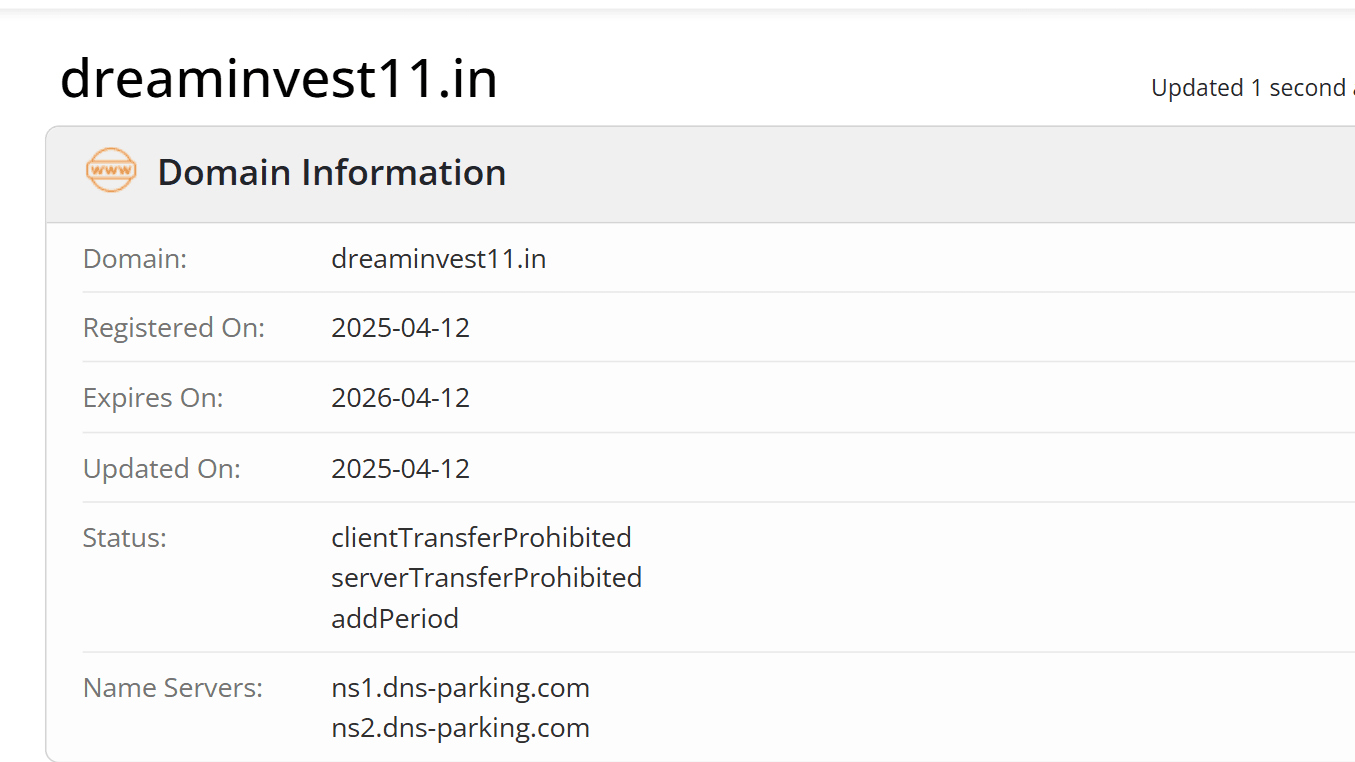Click the dreaminvest11.in page title heading
1355x762 pixels.
tap(279, 79)
